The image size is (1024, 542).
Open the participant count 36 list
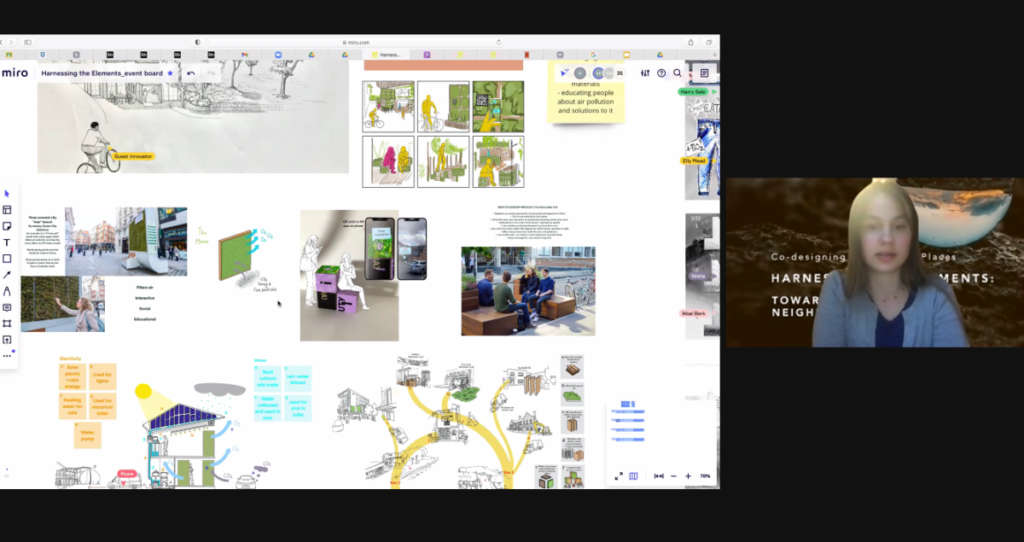pos(619,73)
